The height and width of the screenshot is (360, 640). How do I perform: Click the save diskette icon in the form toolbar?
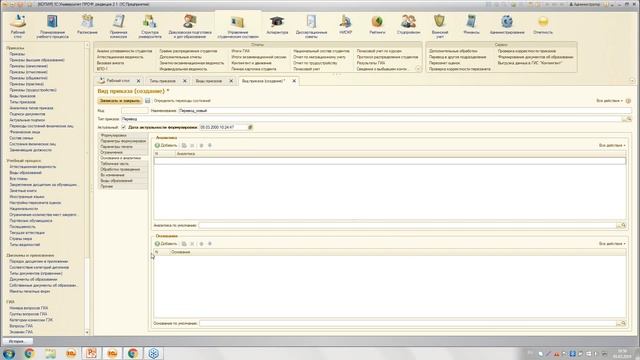click(x=148, y=100)
